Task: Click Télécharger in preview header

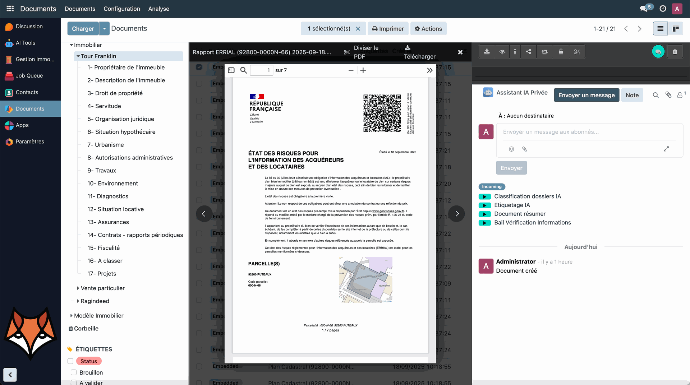Action: (419, 52)
